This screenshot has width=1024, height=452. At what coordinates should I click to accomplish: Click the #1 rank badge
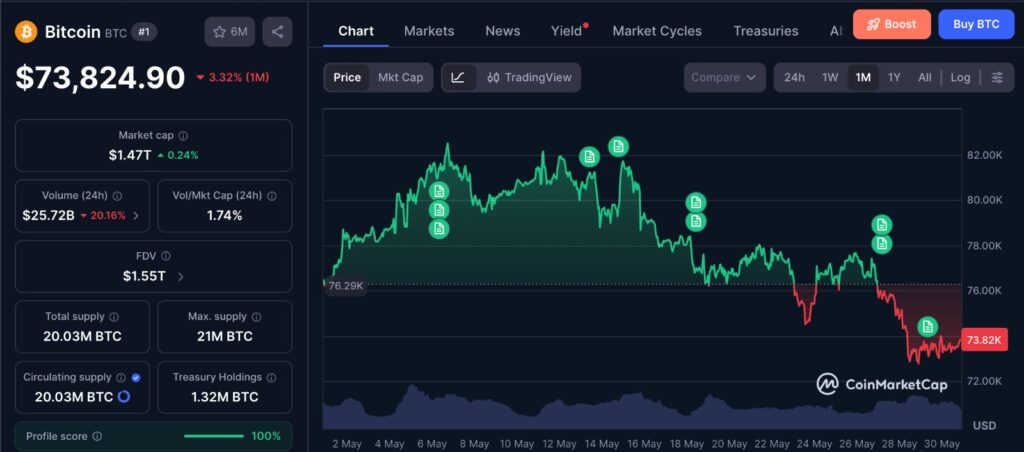pyautogui.click(x=144, y=32)
